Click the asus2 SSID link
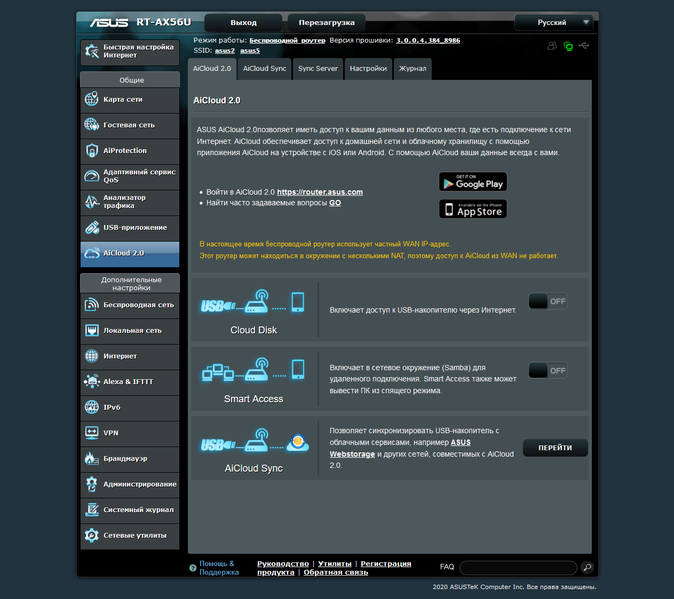 (225, 51)
